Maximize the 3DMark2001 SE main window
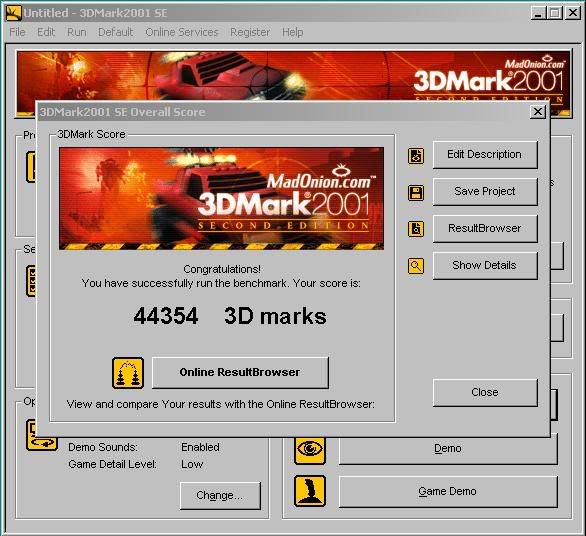 pos(555,13)
